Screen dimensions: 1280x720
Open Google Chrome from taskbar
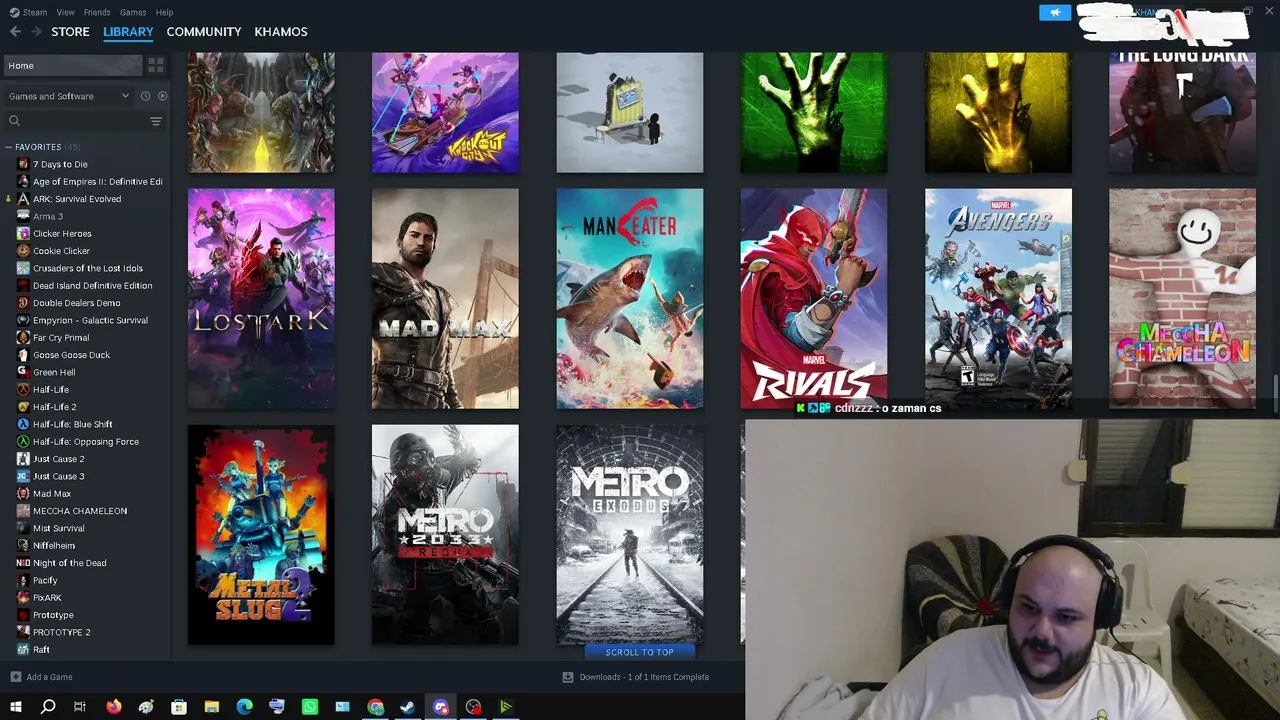tap(375, 707)
